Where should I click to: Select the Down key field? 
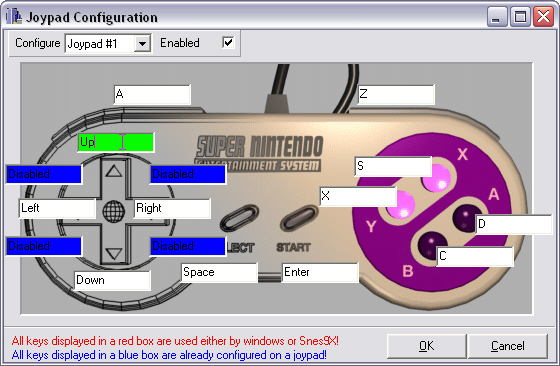112,280
